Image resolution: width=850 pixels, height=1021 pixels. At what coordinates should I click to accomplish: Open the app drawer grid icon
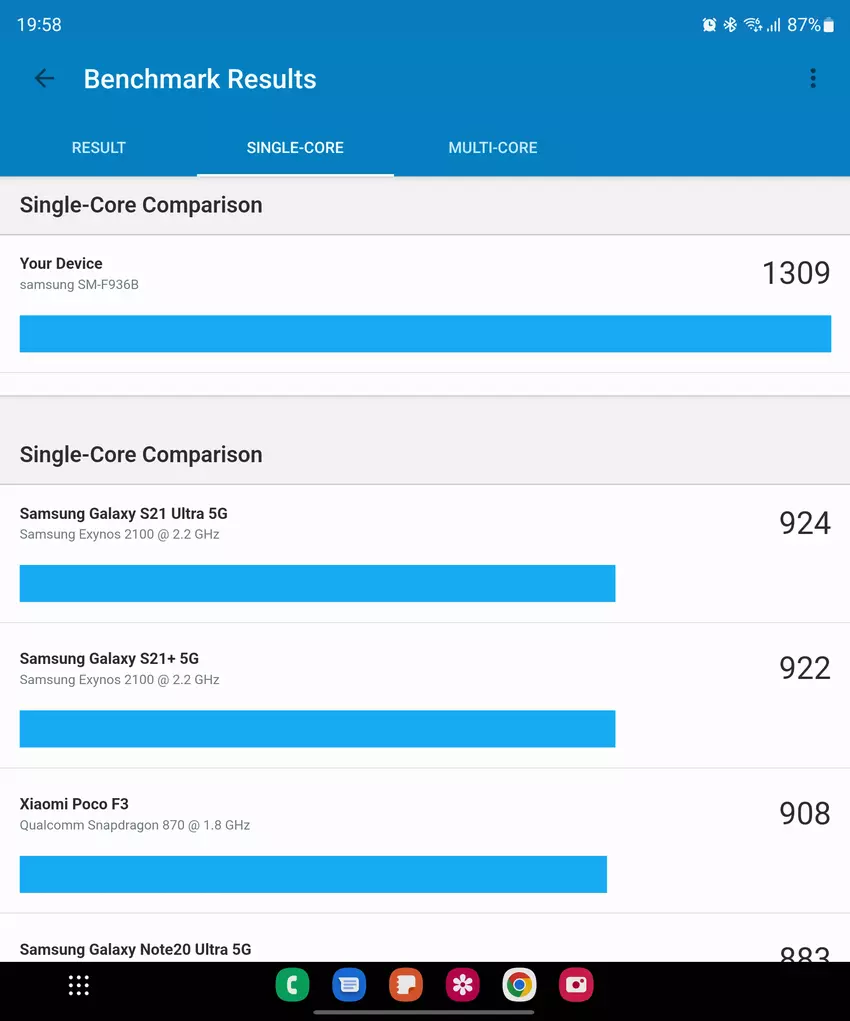point(79,986)
